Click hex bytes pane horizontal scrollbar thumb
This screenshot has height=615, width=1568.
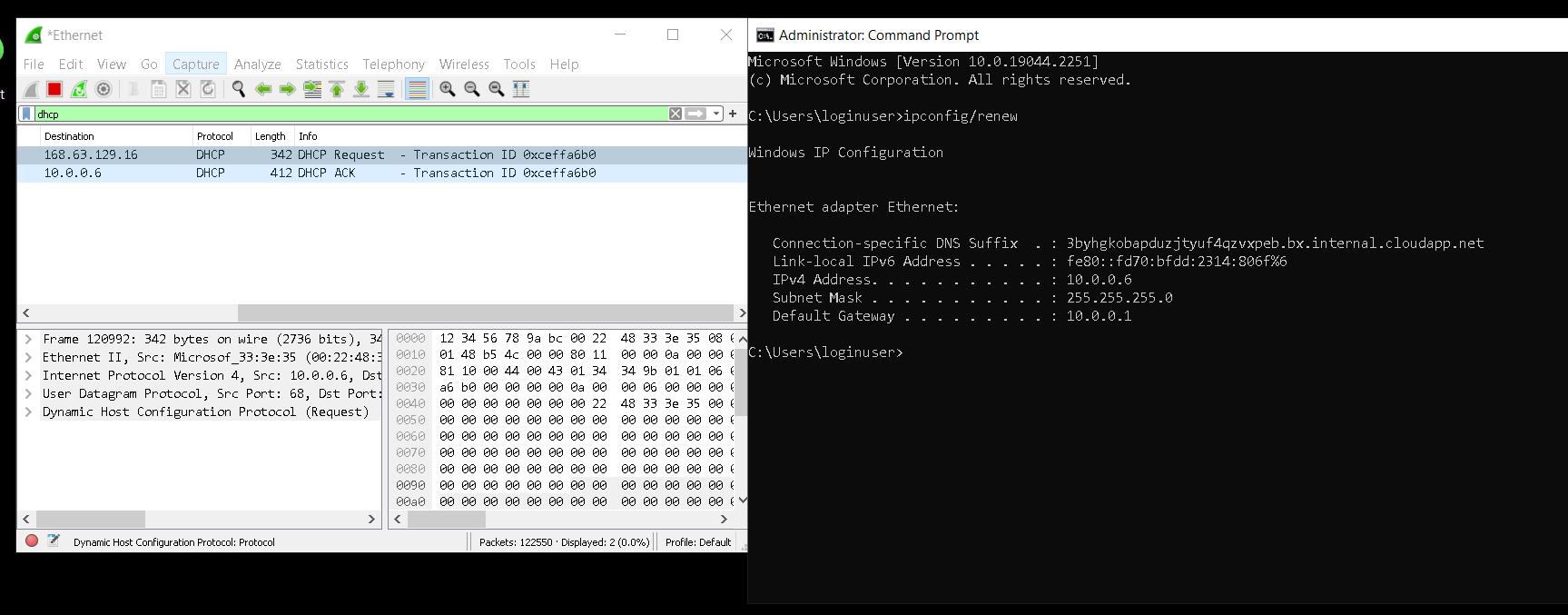447,519
